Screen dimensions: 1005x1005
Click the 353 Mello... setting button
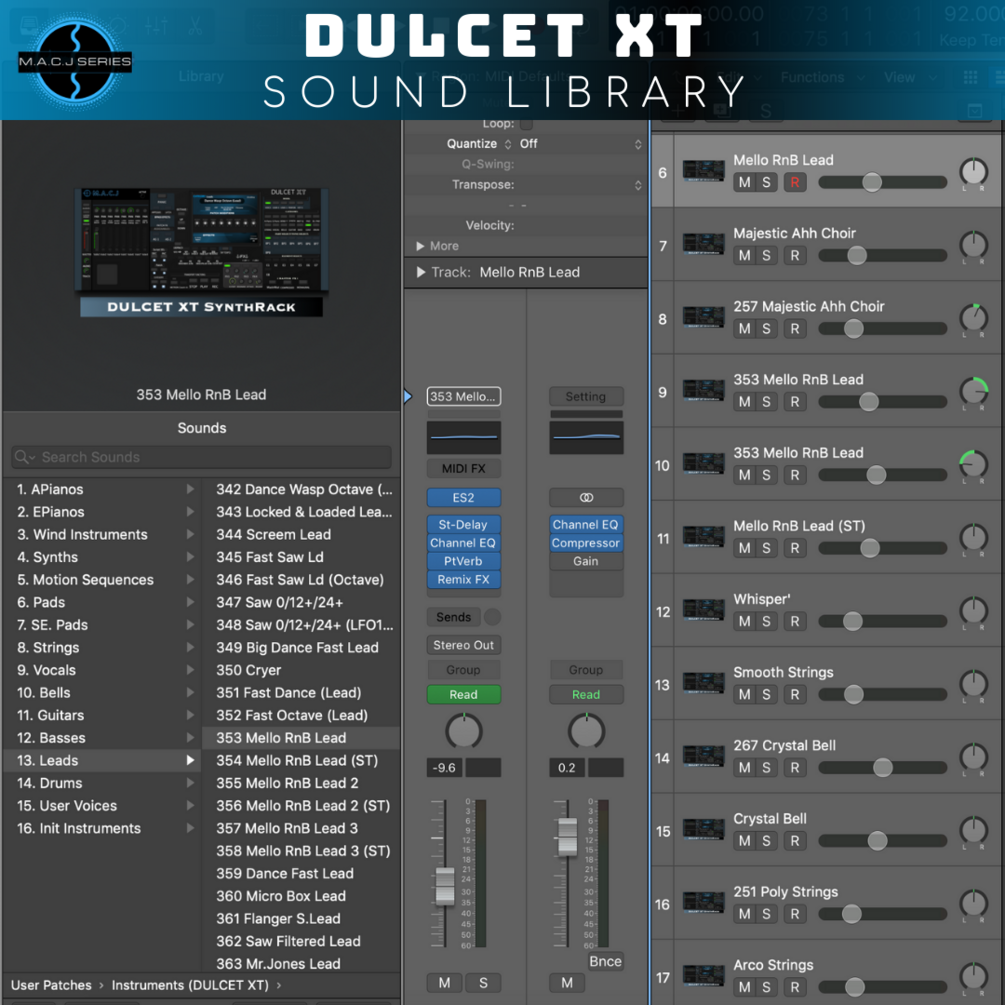click(x=463, y=397)
